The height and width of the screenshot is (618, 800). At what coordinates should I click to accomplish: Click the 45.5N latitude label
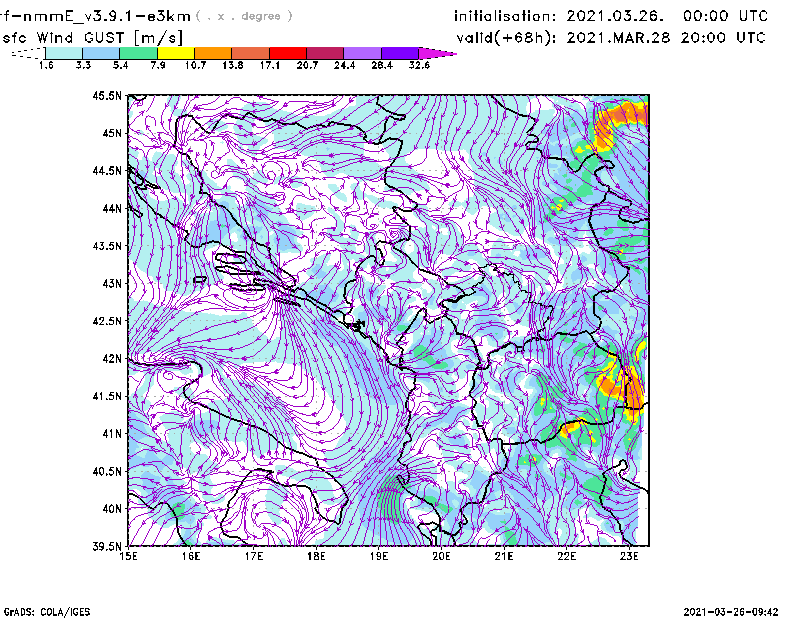click(x=107, y=95)
